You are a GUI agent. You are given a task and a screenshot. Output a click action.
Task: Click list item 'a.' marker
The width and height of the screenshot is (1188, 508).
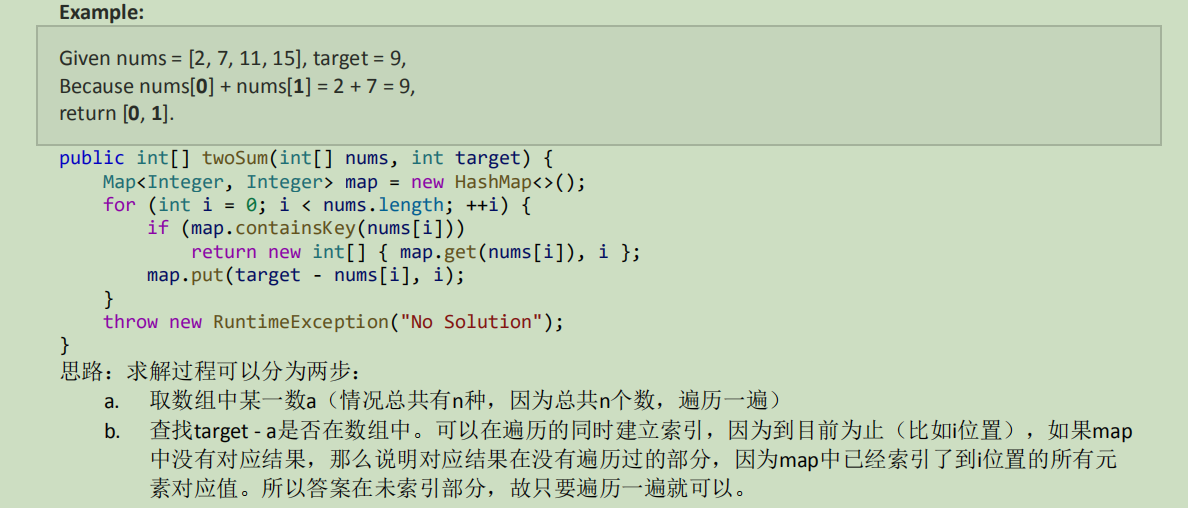[x=112, y=401]
